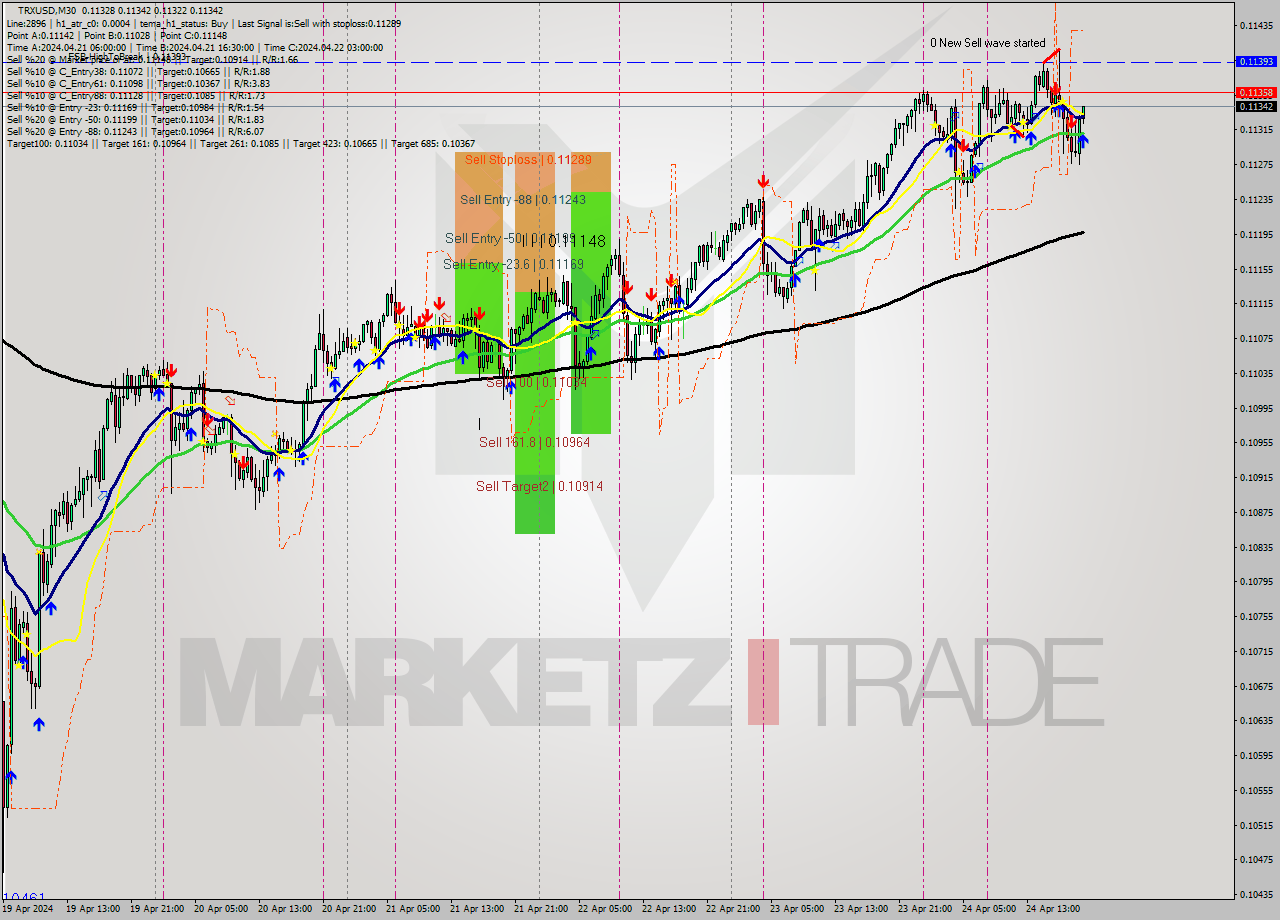Image resolution: width=1280 pixels, height=920 pixels.
Task: Click the '21 Apr 05:00' time axis label
Action: 412,909
